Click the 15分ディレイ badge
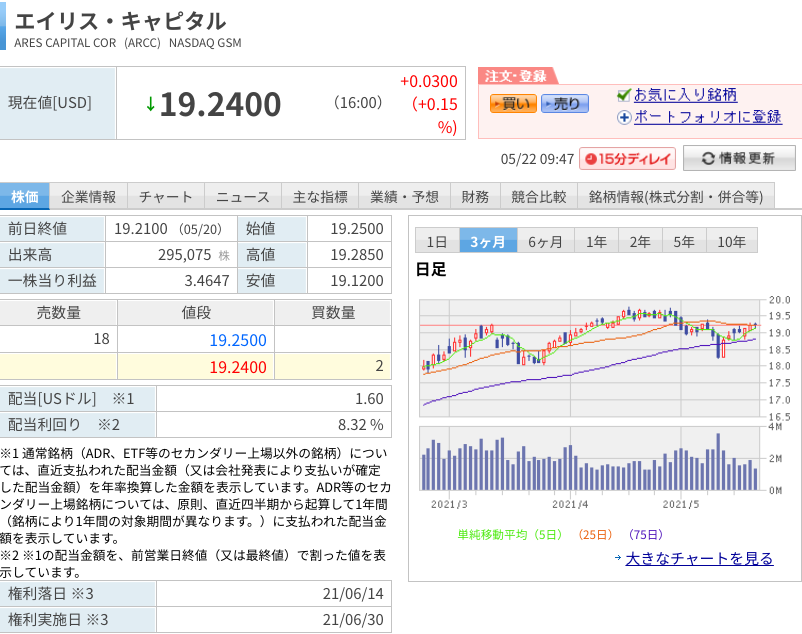 (x=627, y=158)
